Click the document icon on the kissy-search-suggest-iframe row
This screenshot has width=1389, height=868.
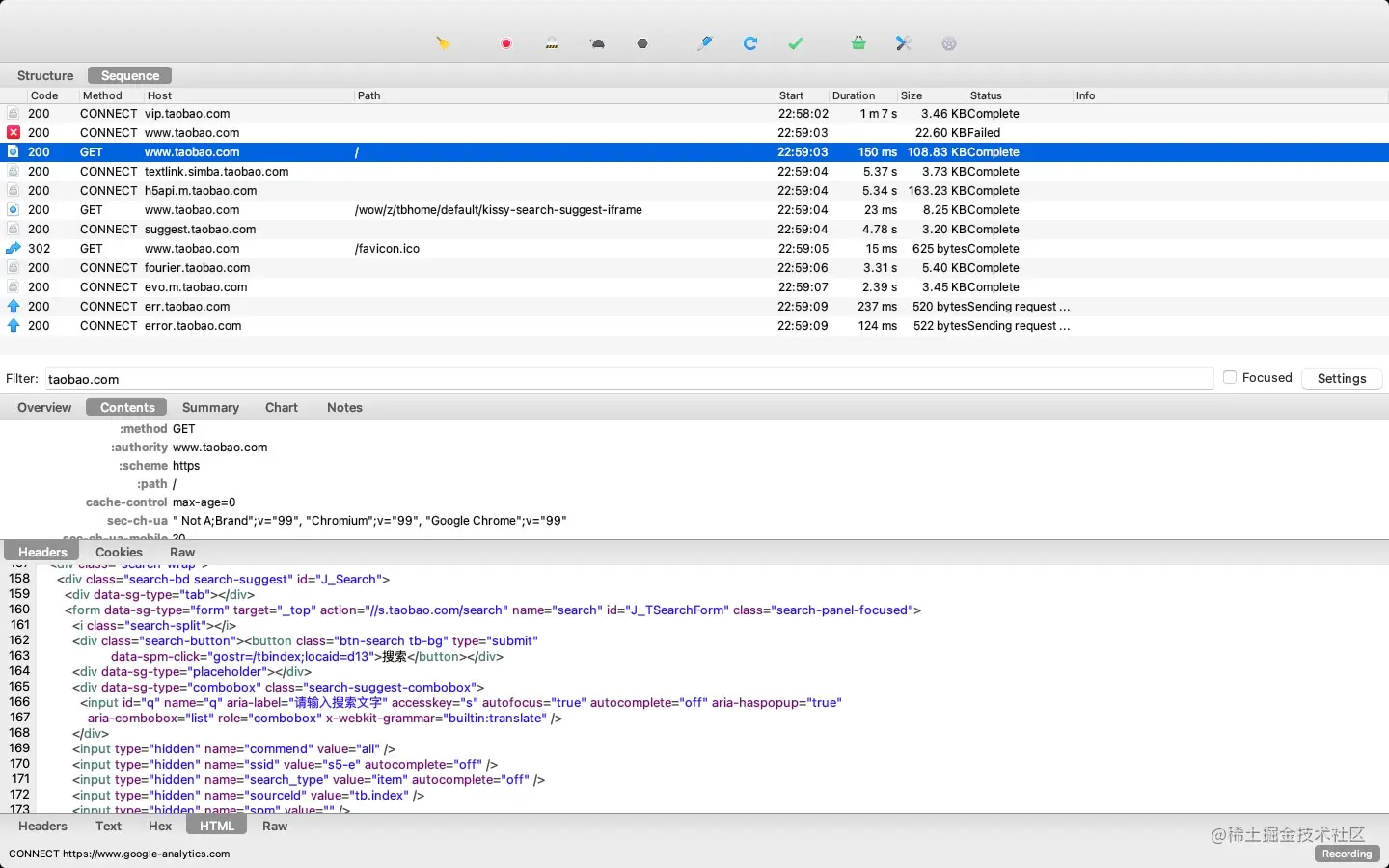(14, 210)
